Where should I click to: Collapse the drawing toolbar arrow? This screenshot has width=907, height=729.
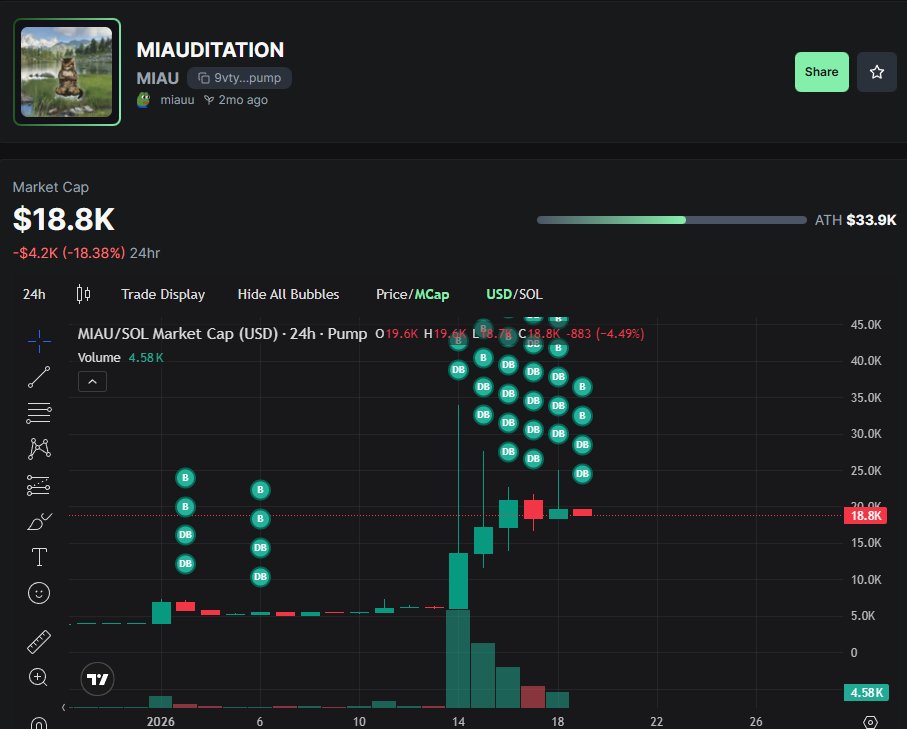coord(64,707)
